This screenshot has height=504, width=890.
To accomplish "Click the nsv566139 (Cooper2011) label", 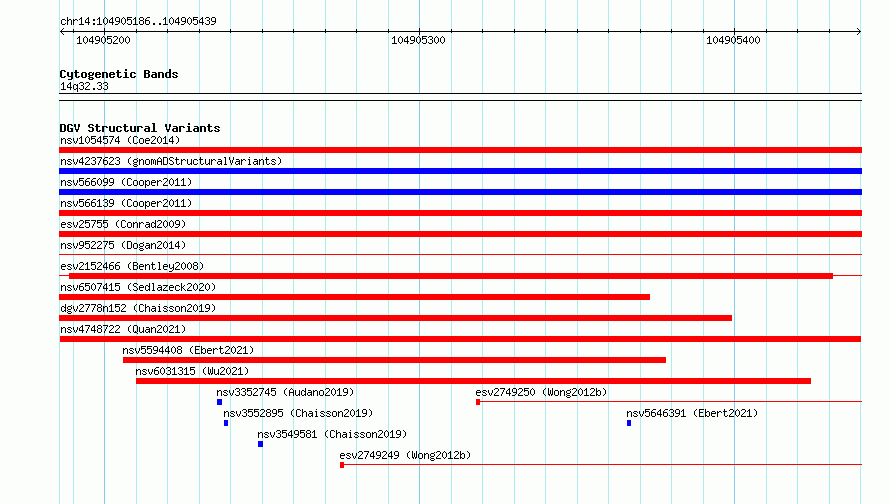I will point(126,203).
